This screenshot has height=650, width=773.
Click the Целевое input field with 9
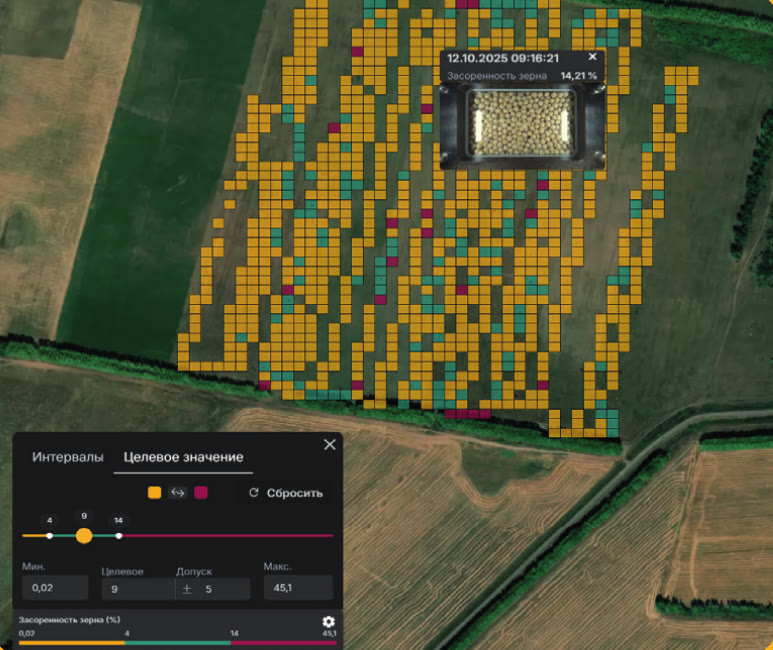[x=138, y=589]
